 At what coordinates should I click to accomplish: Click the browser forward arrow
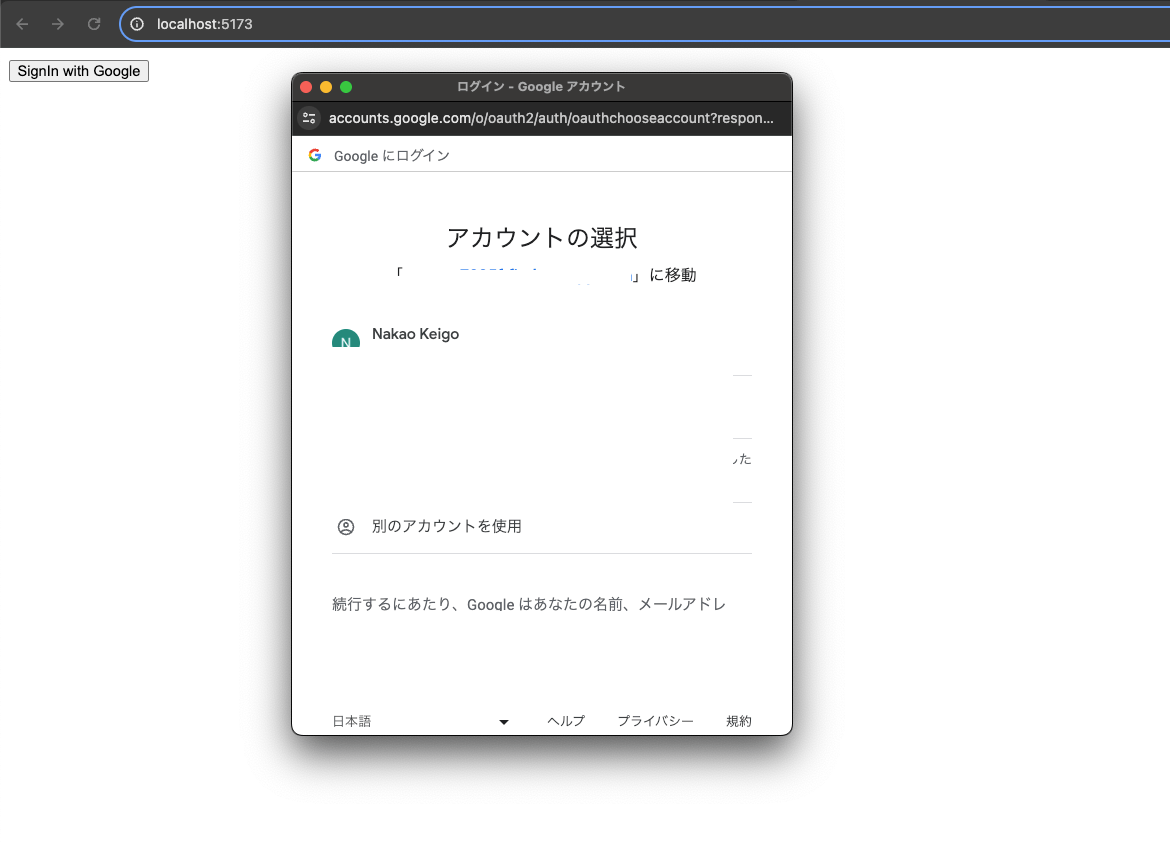pyautogui.click(x=58, y=24)
